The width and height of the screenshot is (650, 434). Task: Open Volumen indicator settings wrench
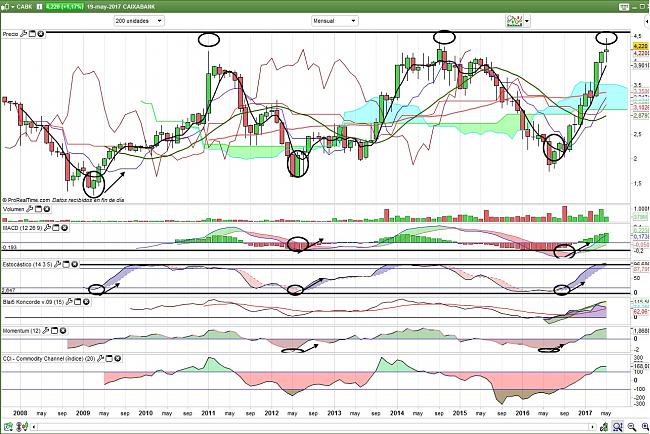point(30,209)
